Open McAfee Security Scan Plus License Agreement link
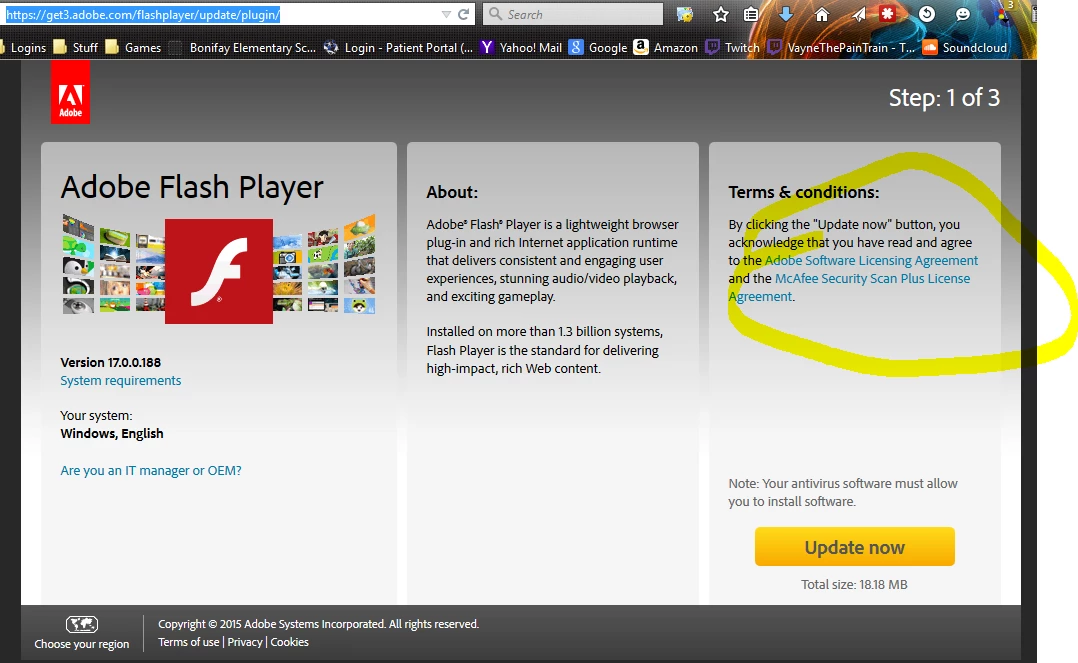Viewport: 1078px width, 663px height. coord(872,279)
